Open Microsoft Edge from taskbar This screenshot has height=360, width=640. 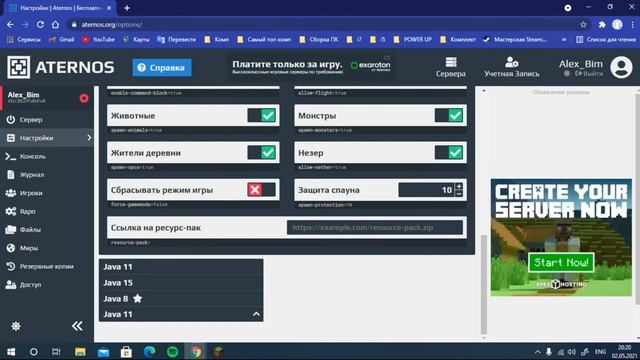149,351
